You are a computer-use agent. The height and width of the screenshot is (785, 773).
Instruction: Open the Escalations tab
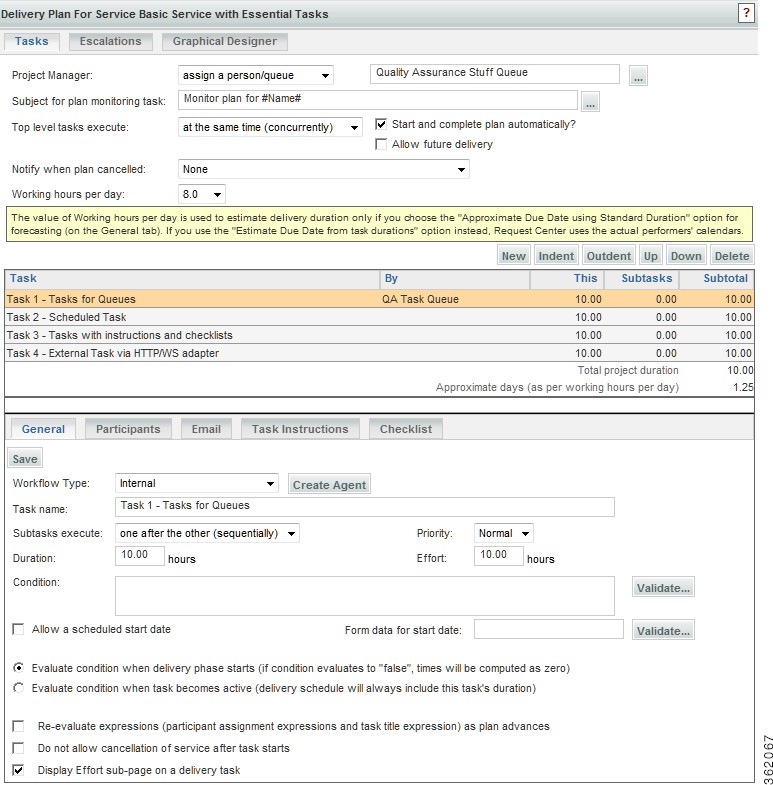click(x=111, y=41)
